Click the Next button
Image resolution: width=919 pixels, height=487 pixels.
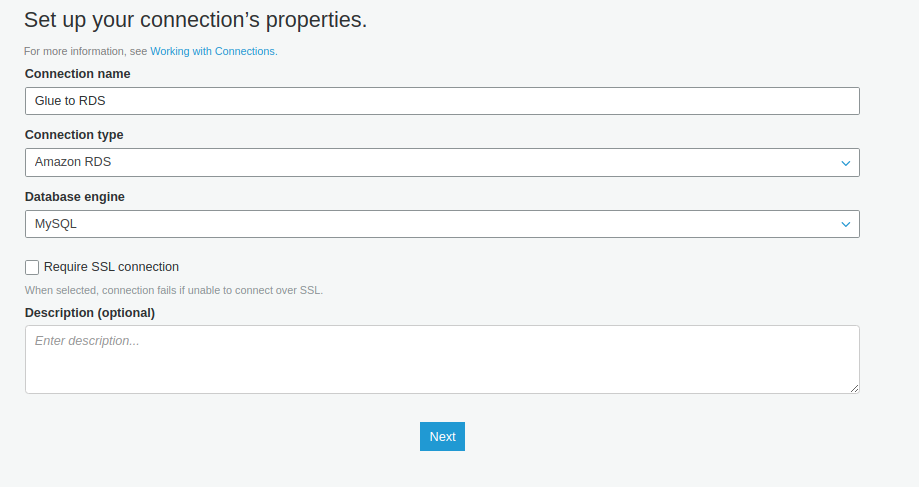[x=442, y=436]
